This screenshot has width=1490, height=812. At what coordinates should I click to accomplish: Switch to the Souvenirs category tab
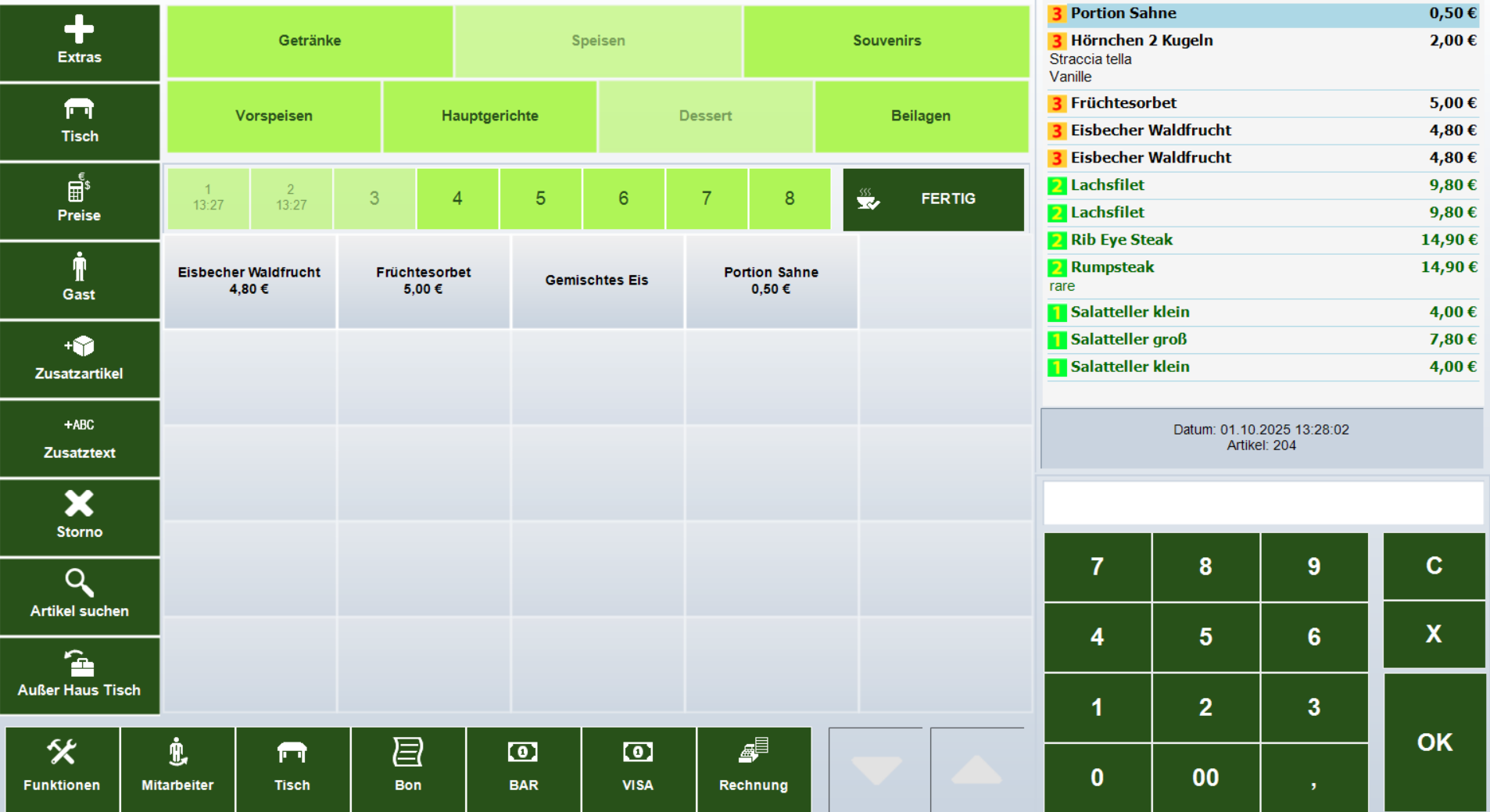886,41
